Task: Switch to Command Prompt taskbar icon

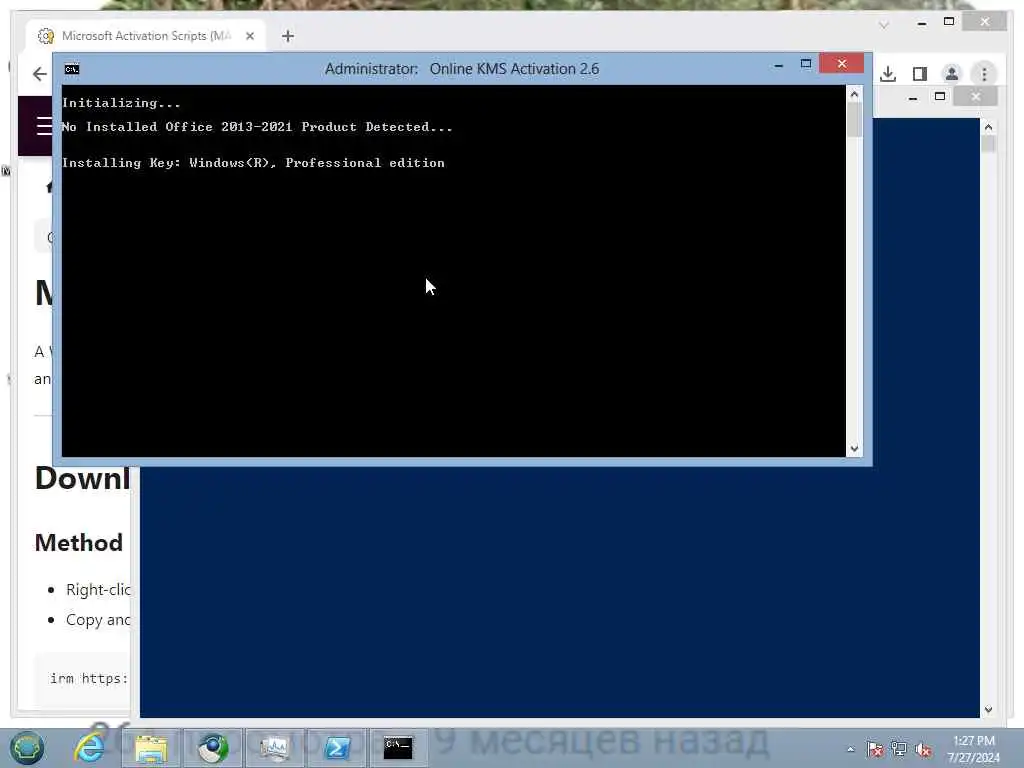Action: 398,748
